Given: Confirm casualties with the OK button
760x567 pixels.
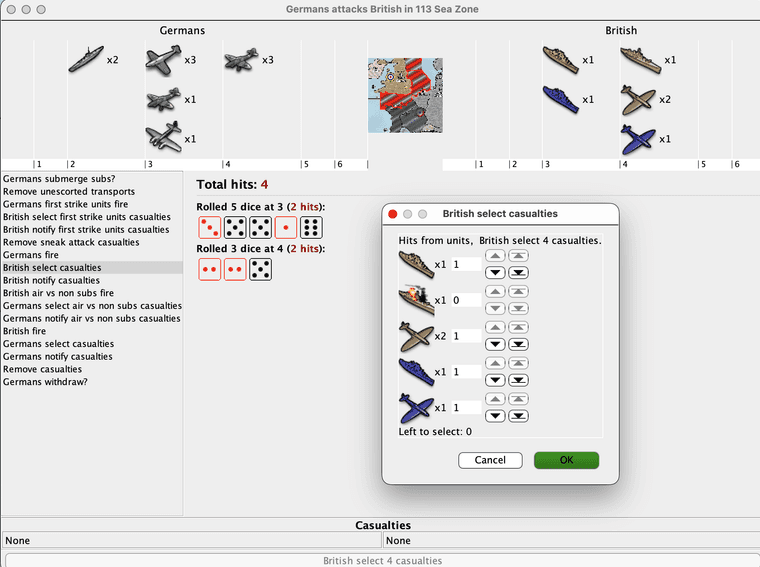Looking at the screenshot, I should pyautogui.click(x=566, y=460).
